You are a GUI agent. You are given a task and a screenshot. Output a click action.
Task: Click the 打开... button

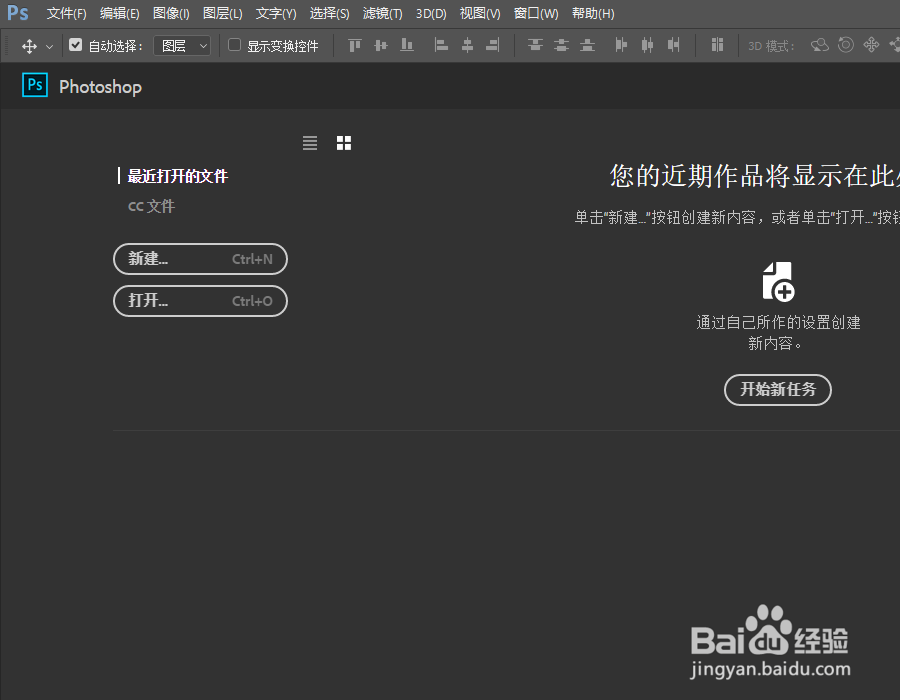[x=200, y=301]
